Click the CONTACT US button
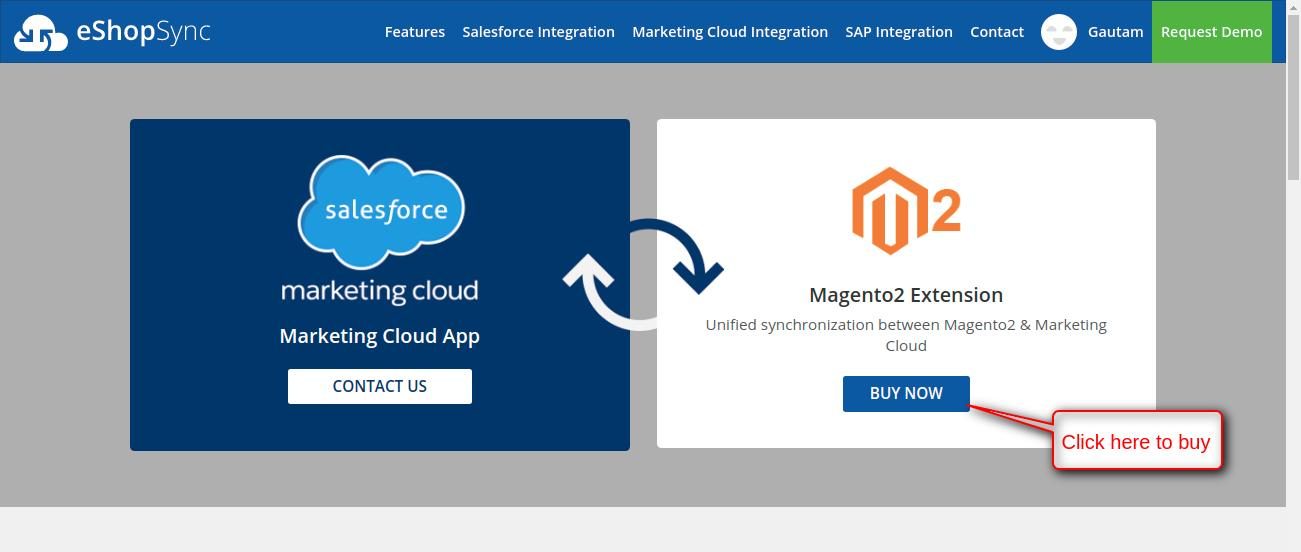This screenshot has height=552, width=1301. 380,386
